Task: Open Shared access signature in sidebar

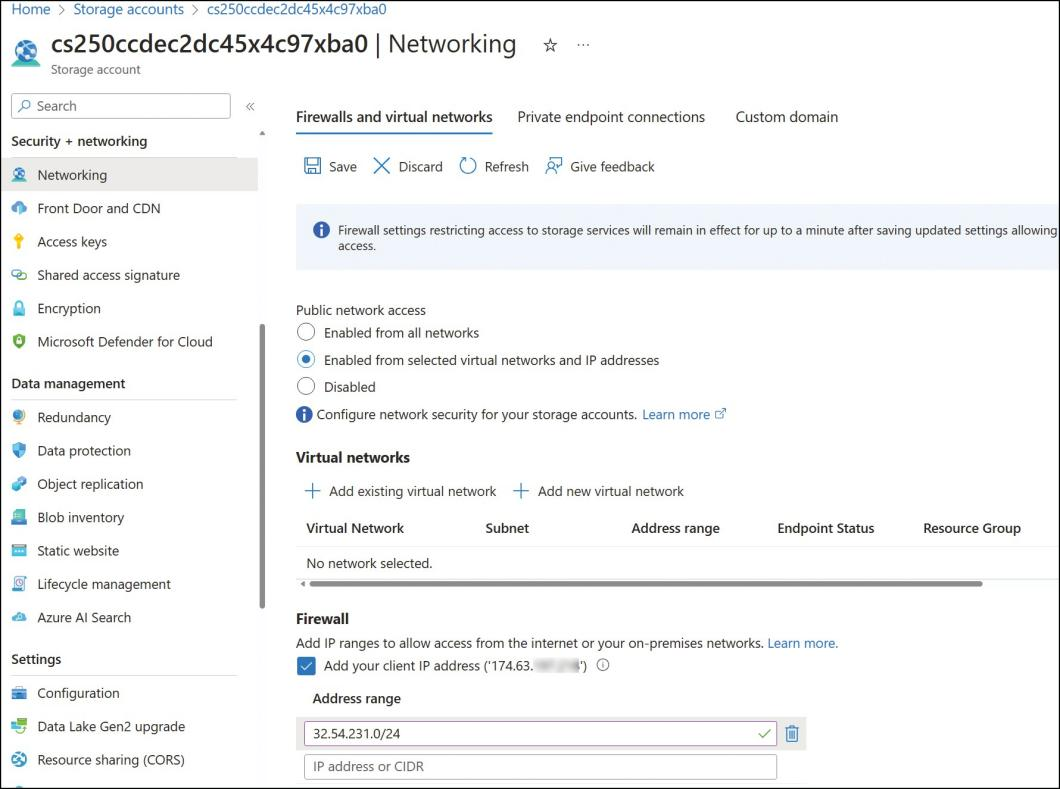Action: tap(108, 275)
